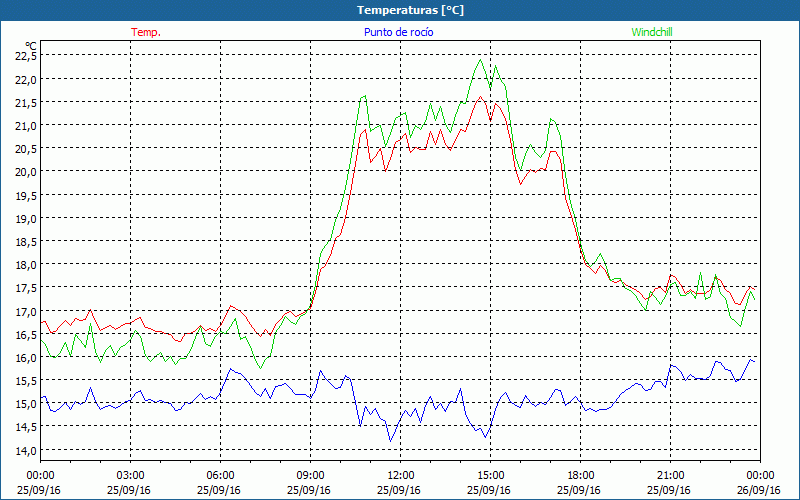Click the 18,0 y-axis value
The image size is (800, 500).
click(x=27, y=264)
